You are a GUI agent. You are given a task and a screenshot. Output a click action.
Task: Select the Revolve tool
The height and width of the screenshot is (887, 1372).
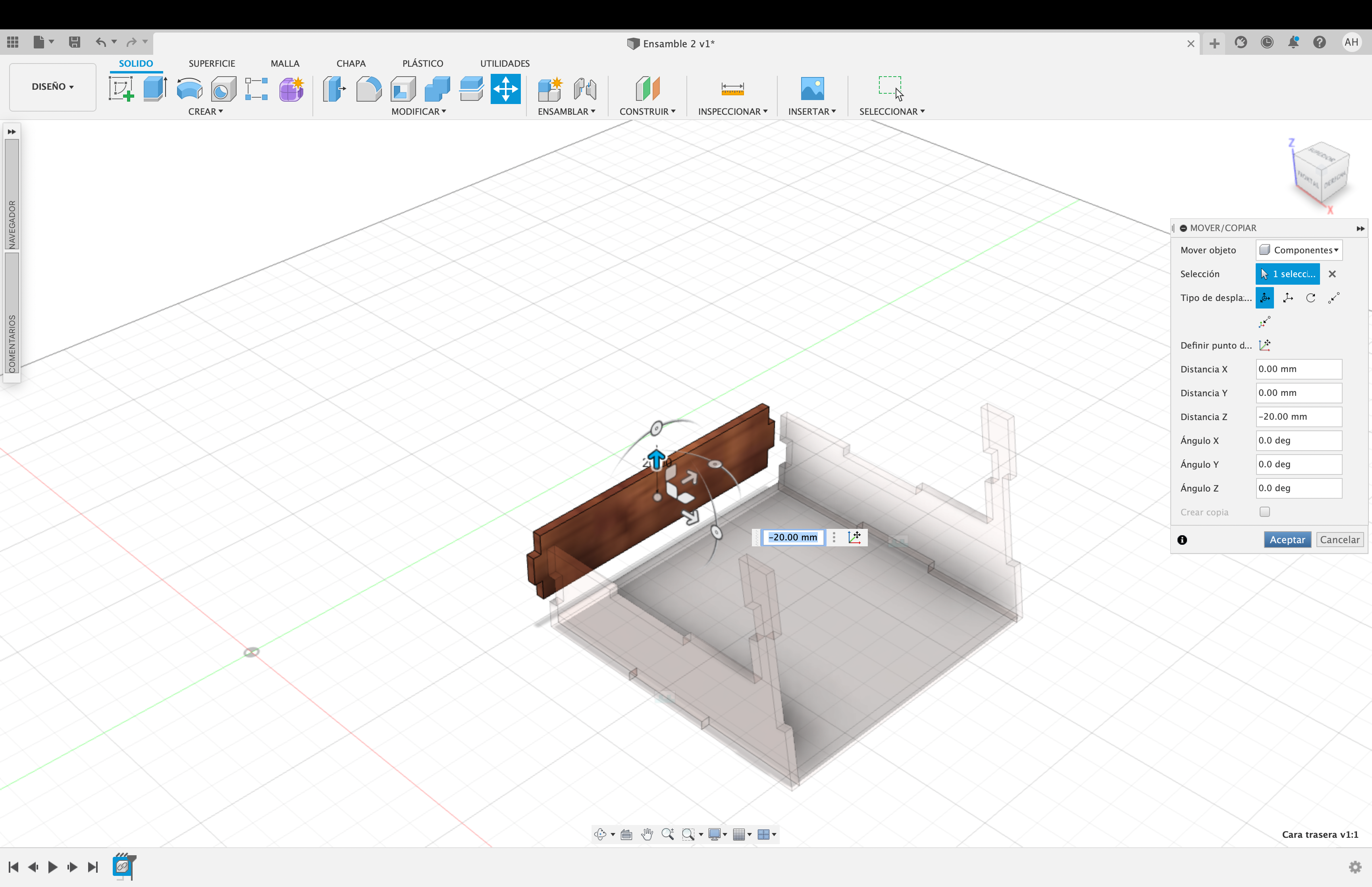coord(189,89)
